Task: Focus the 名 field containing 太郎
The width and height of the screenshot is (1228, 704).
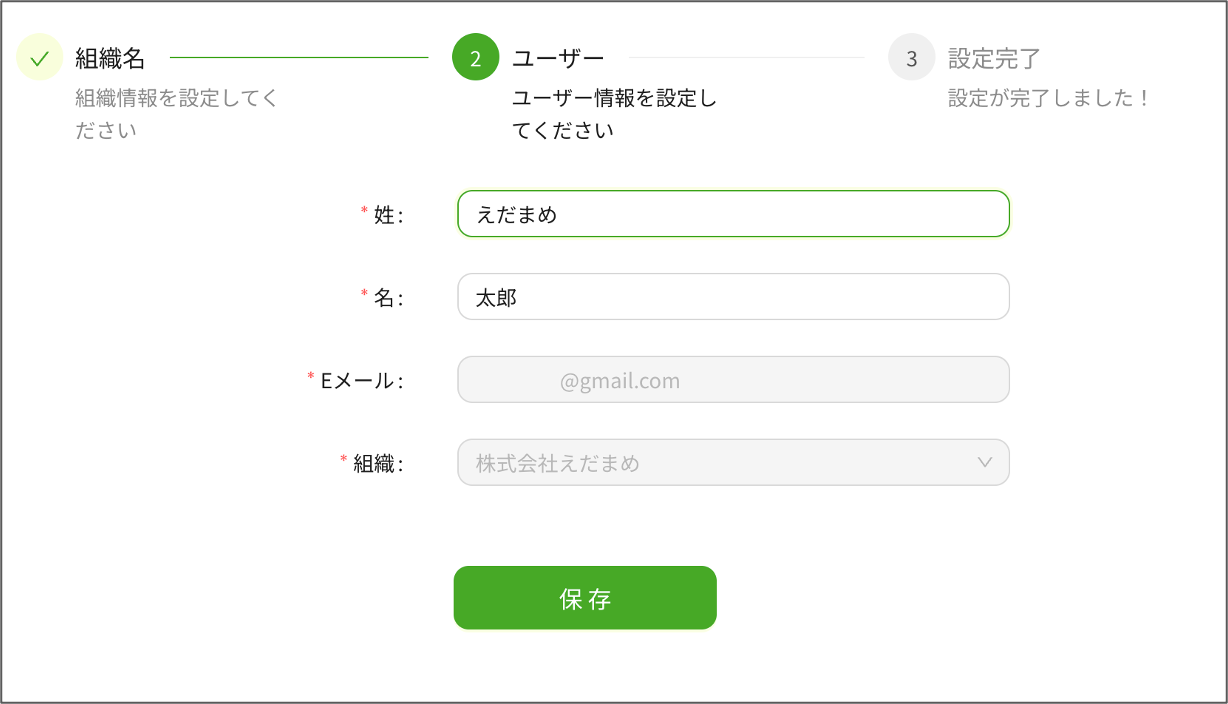Action: [x=733, y=296]
